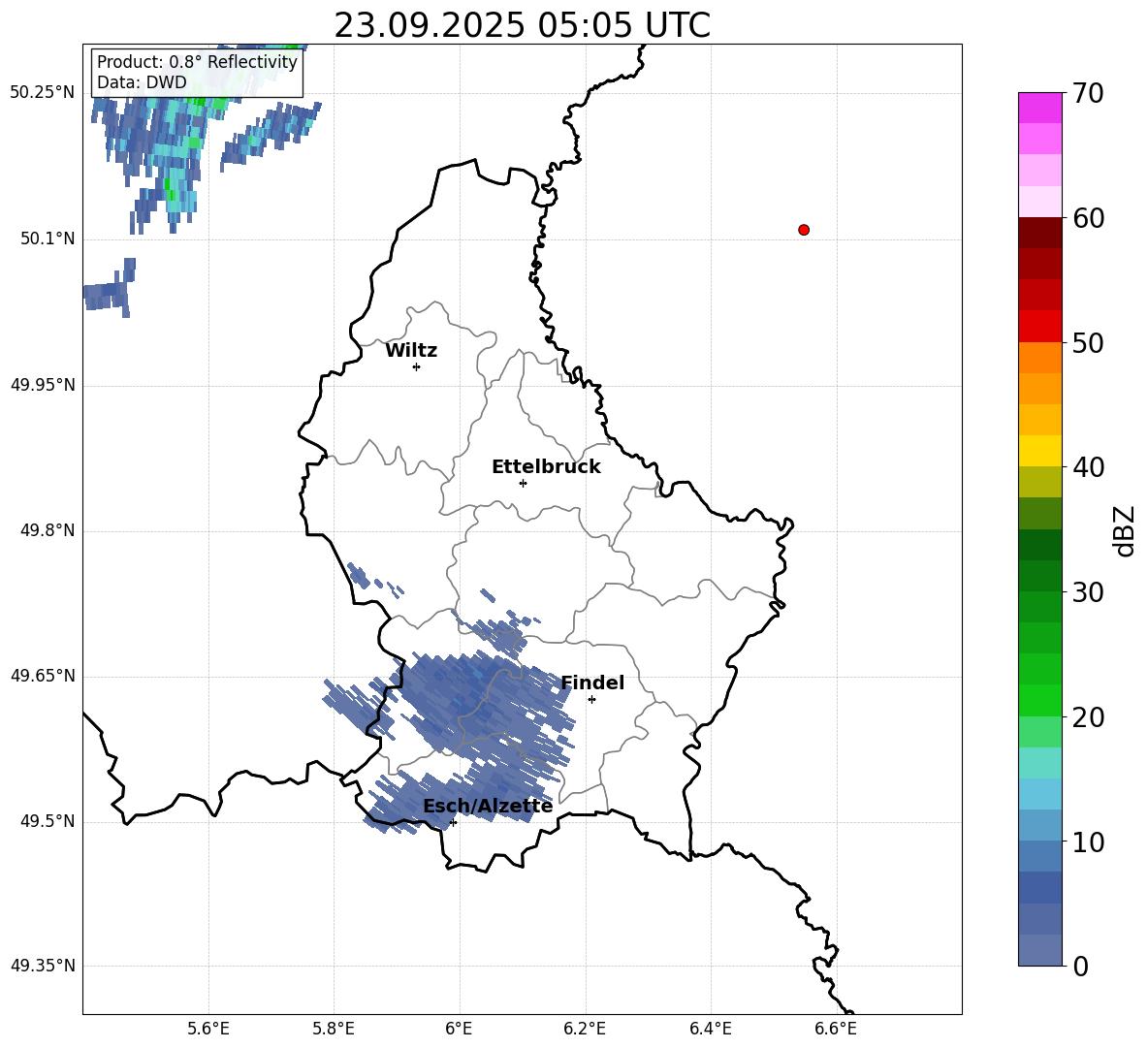Click the 6.6°E longitude label
1148x1048 pixels.
836,1029
